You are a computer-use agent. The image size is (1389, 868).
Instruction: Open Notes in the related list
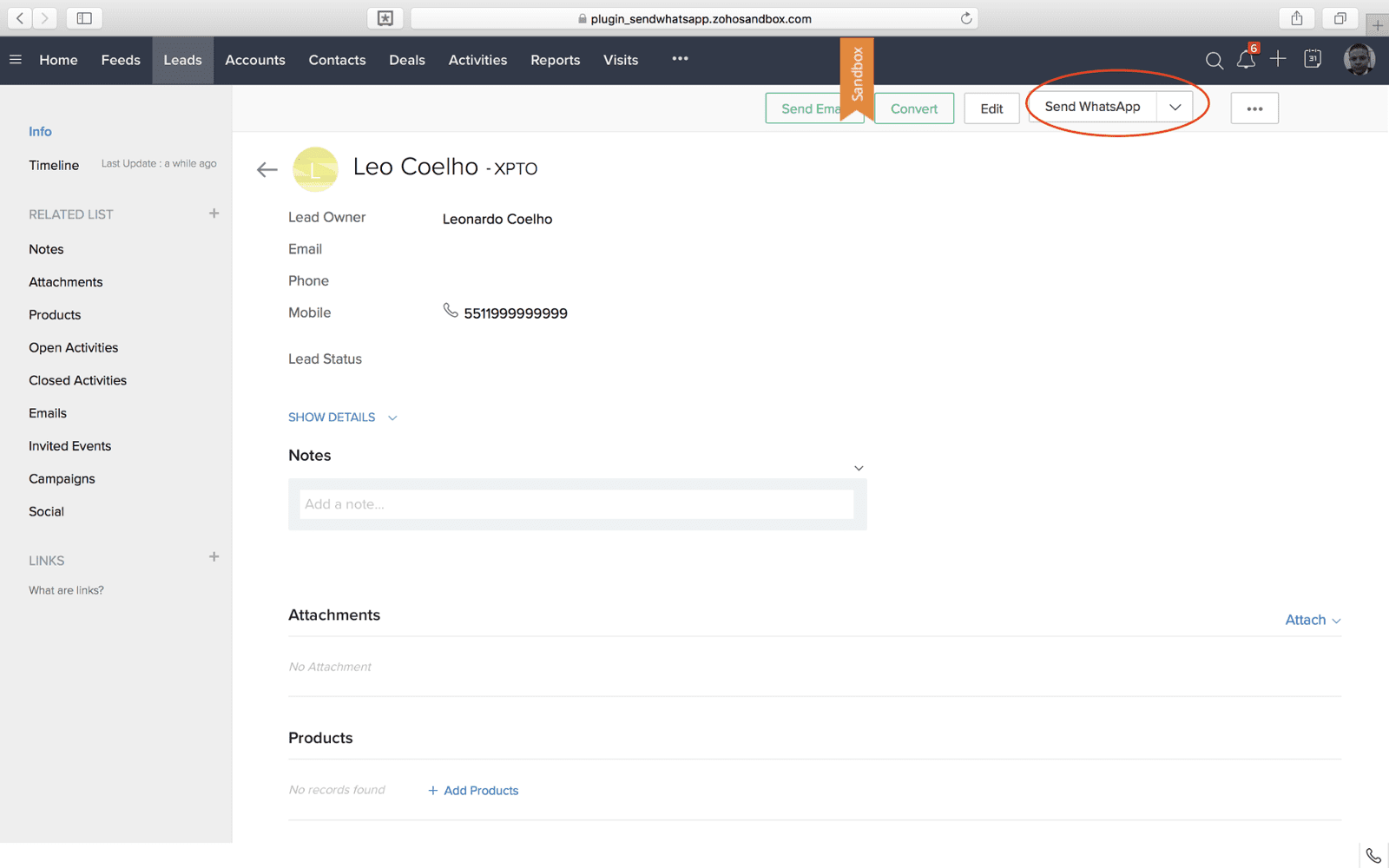pyautogui.click(x=46, y=249)
